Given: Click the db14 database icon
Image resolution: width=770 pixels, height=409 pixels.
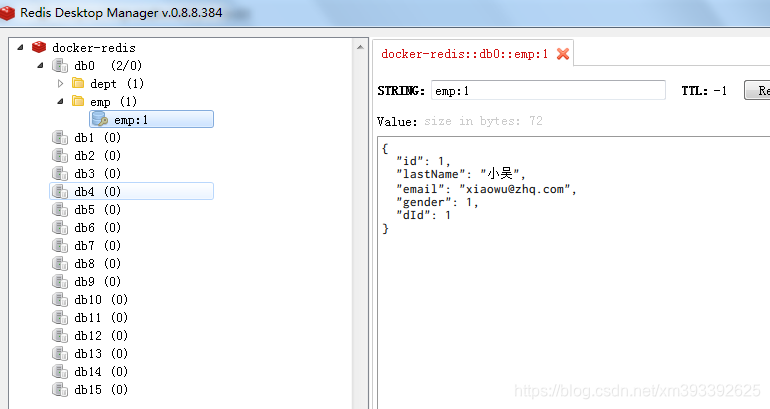Looking at the screenshot, I should point(59,372).
